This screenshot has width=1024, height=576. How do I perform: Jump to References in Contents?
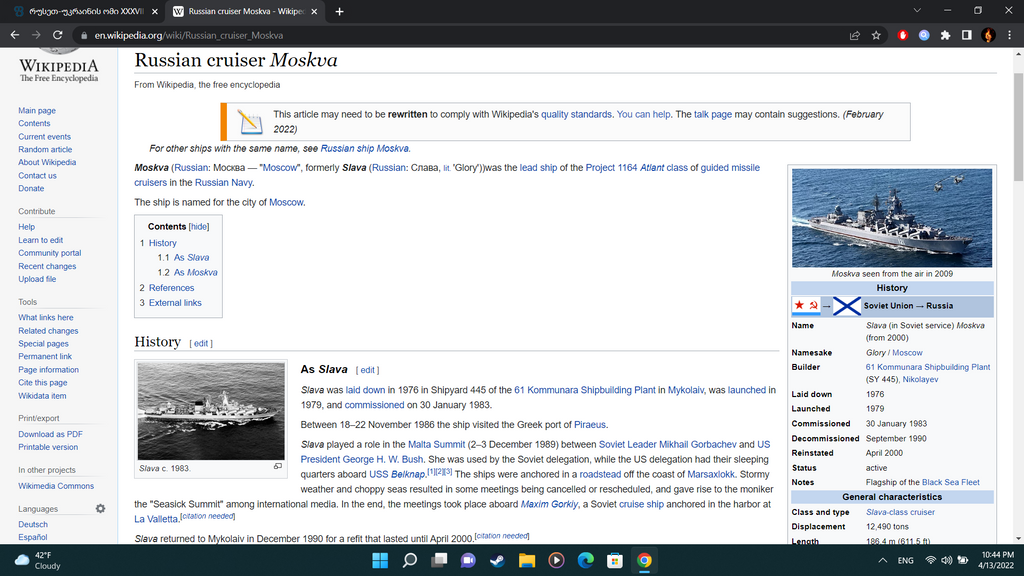click(x=171, y=288)
